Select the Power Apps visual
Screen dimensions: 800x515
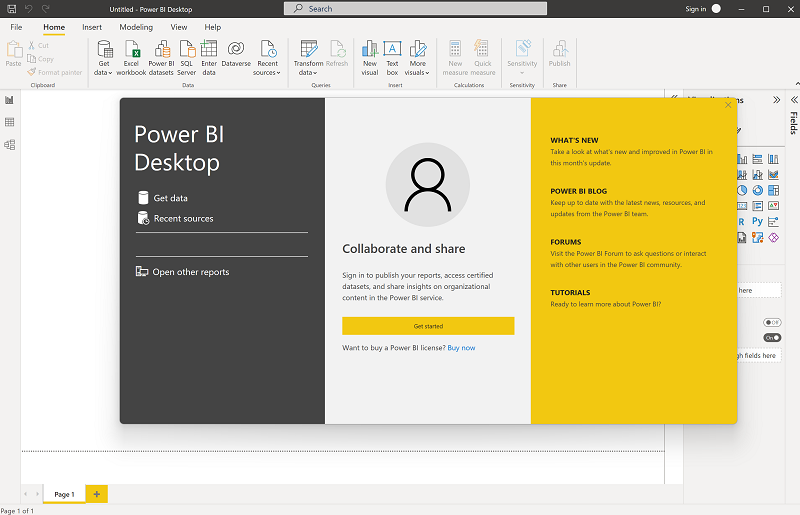pos(773,237)
